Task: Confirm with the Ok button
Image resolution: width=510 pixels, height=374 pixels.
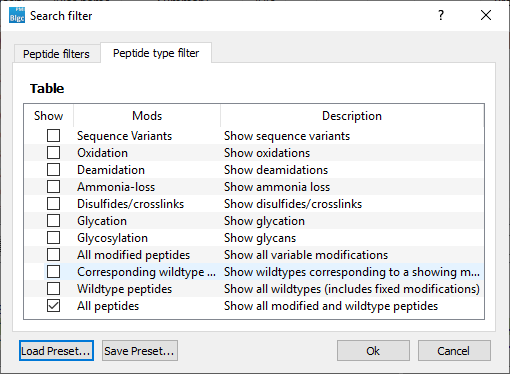Action: [x=373, y=351]
